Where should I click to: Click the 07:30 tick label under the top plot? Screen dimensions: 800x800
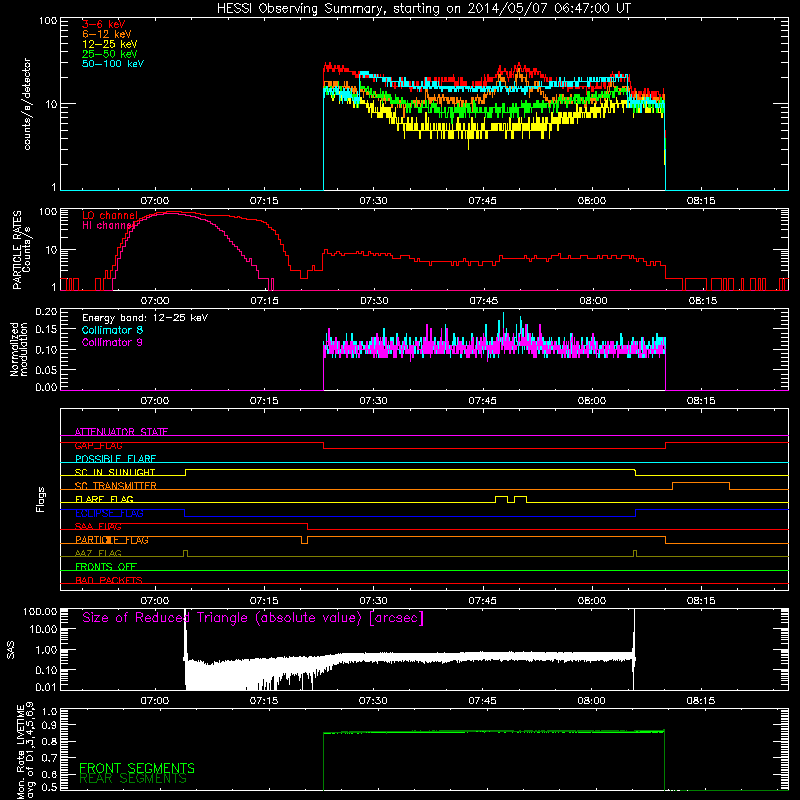point(373,201)
